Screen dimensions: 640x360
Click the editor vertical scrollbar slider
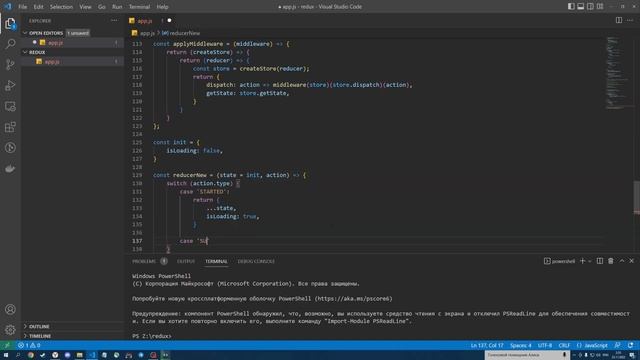(x=637, y=197)
